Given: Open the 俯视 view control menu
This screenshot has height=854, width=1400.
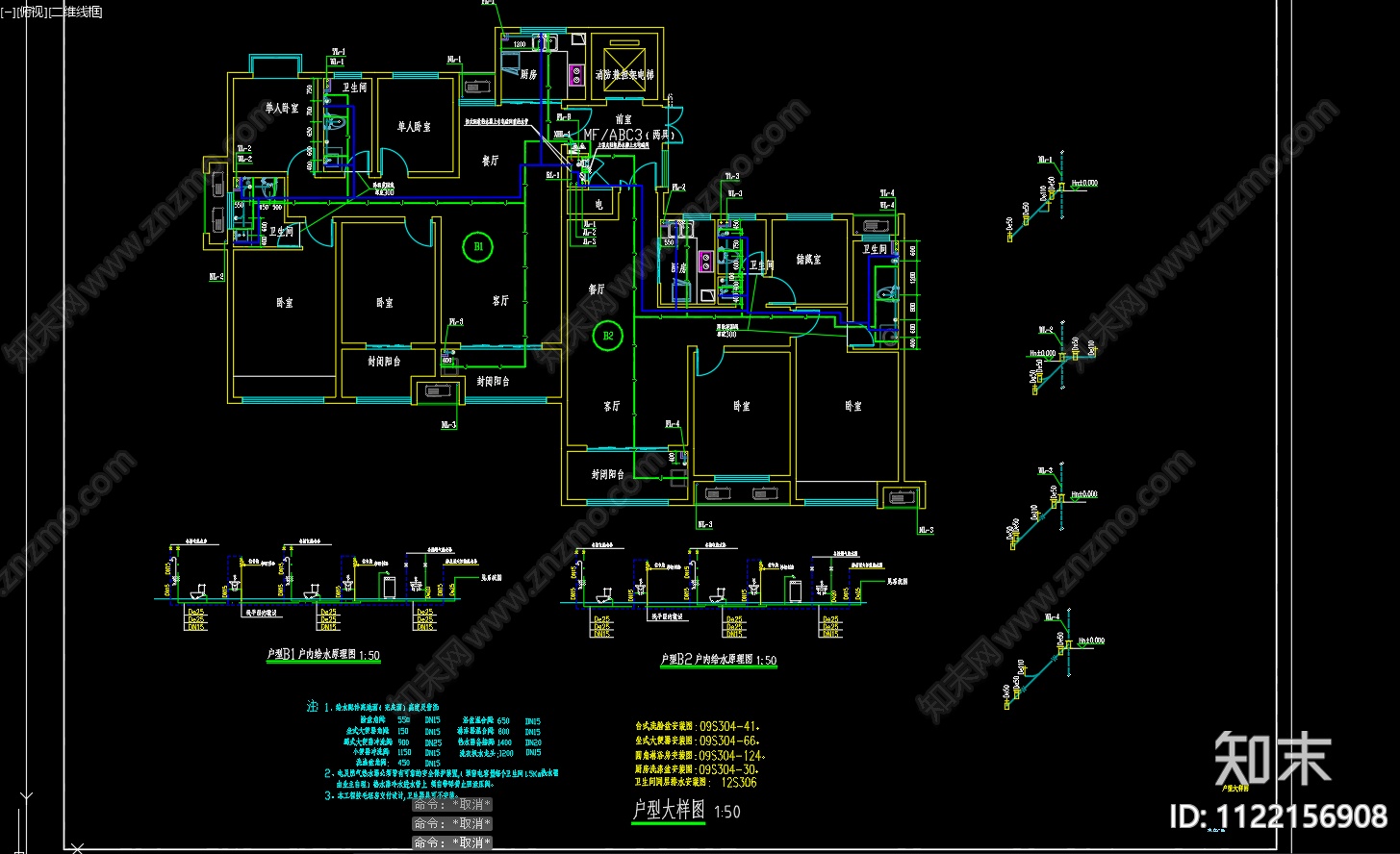Looking at the screenshot, I should 34,12.
